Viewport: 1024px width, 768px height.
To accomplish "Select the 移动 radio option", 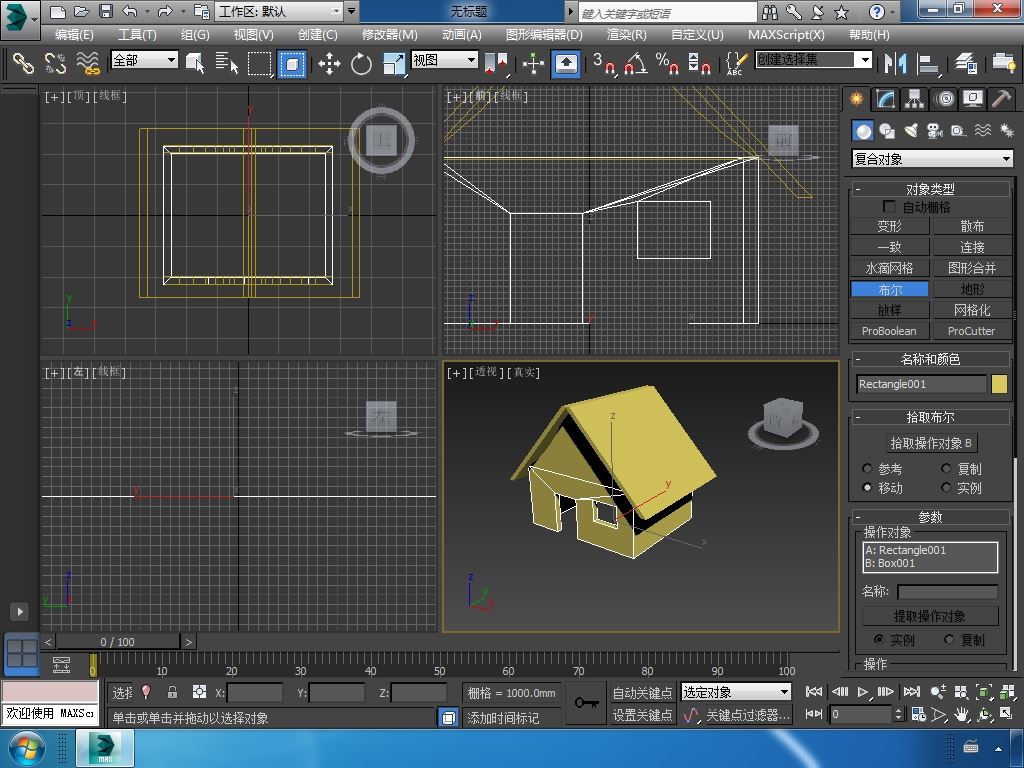I will (x=867, y=488).
